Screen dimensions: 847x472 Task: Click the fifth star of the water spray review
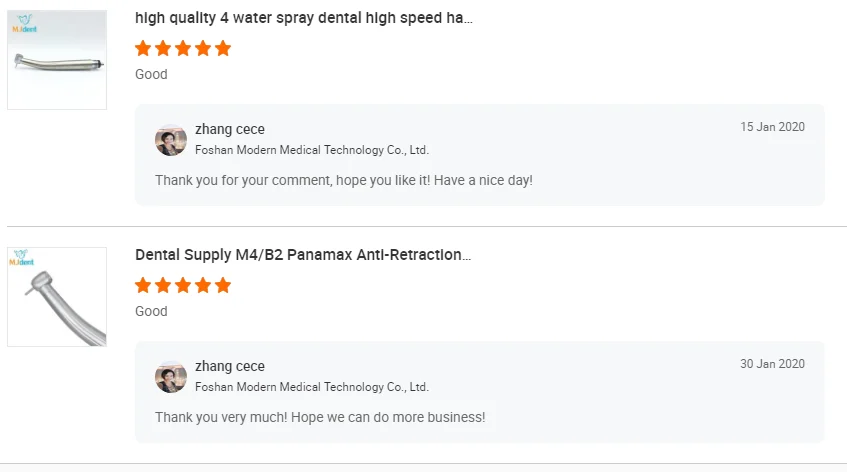click(x=223, y=48)
